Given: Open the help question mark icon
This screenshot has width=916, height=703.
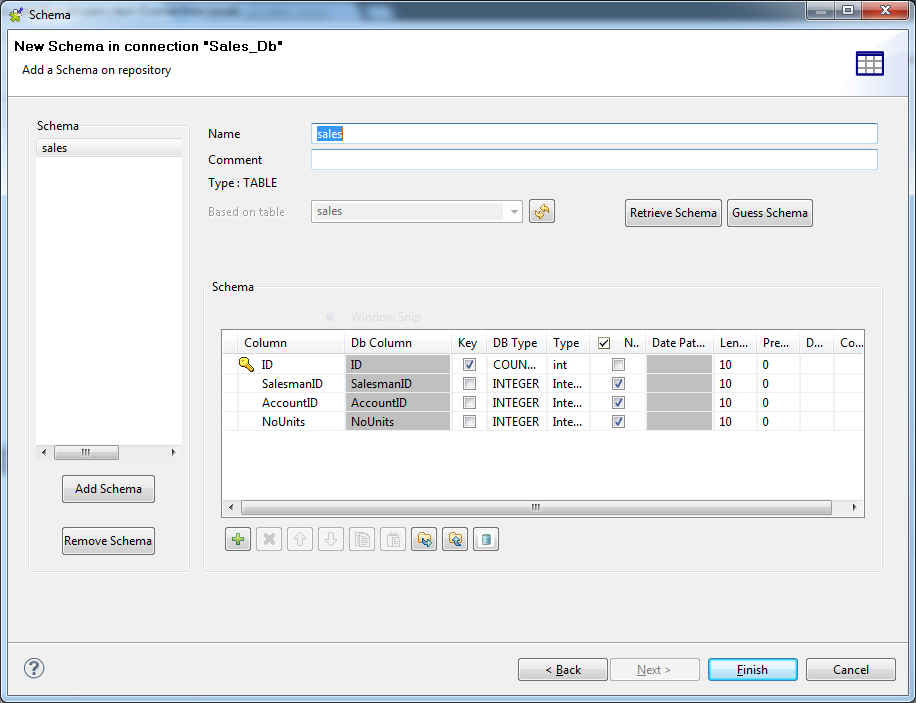Looking at the screenshot, I should click(34, 668).
